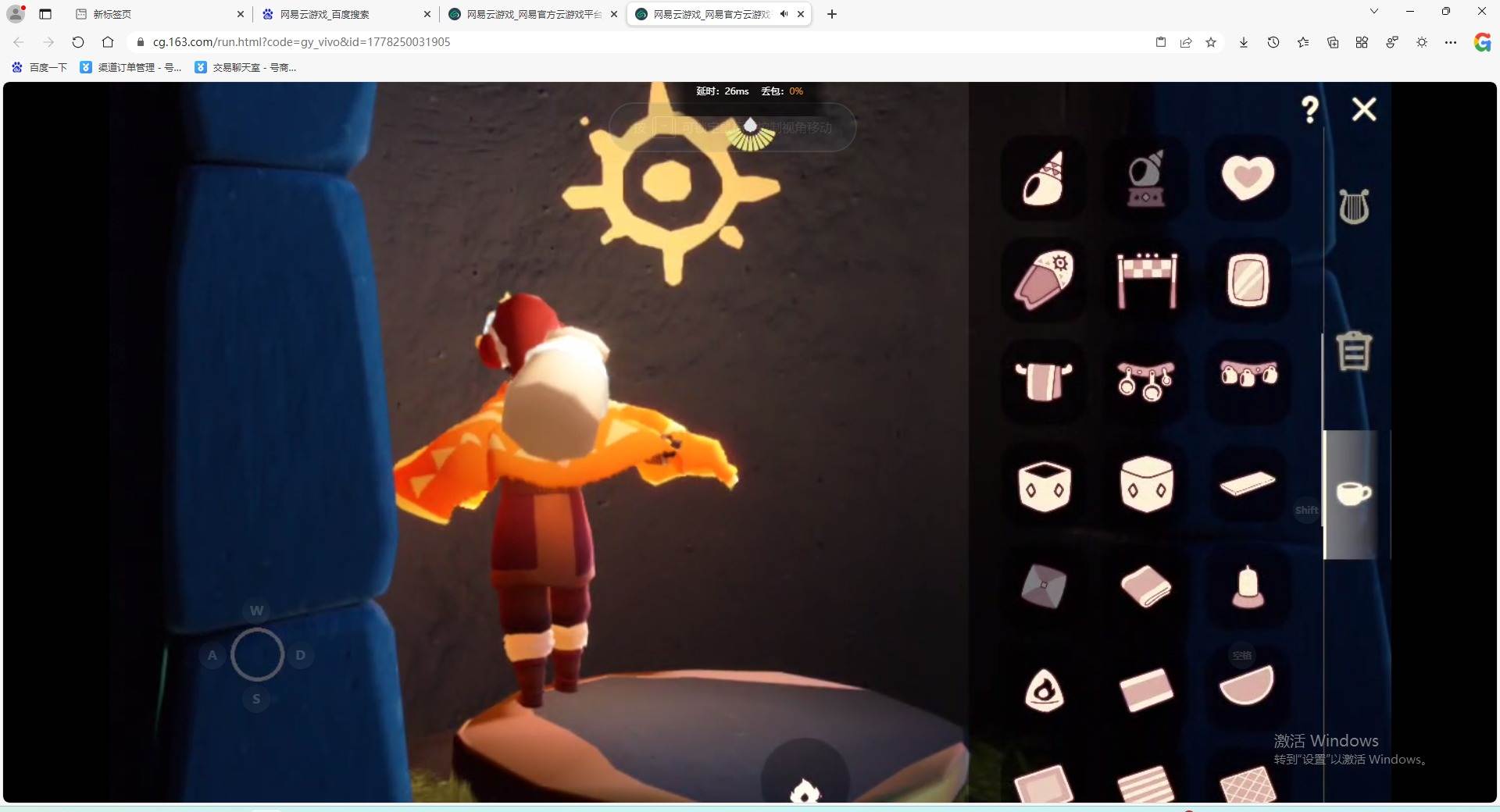Open a new browser tab
The height and width of the screenshot is (812, 1500).
pos(832,14)
